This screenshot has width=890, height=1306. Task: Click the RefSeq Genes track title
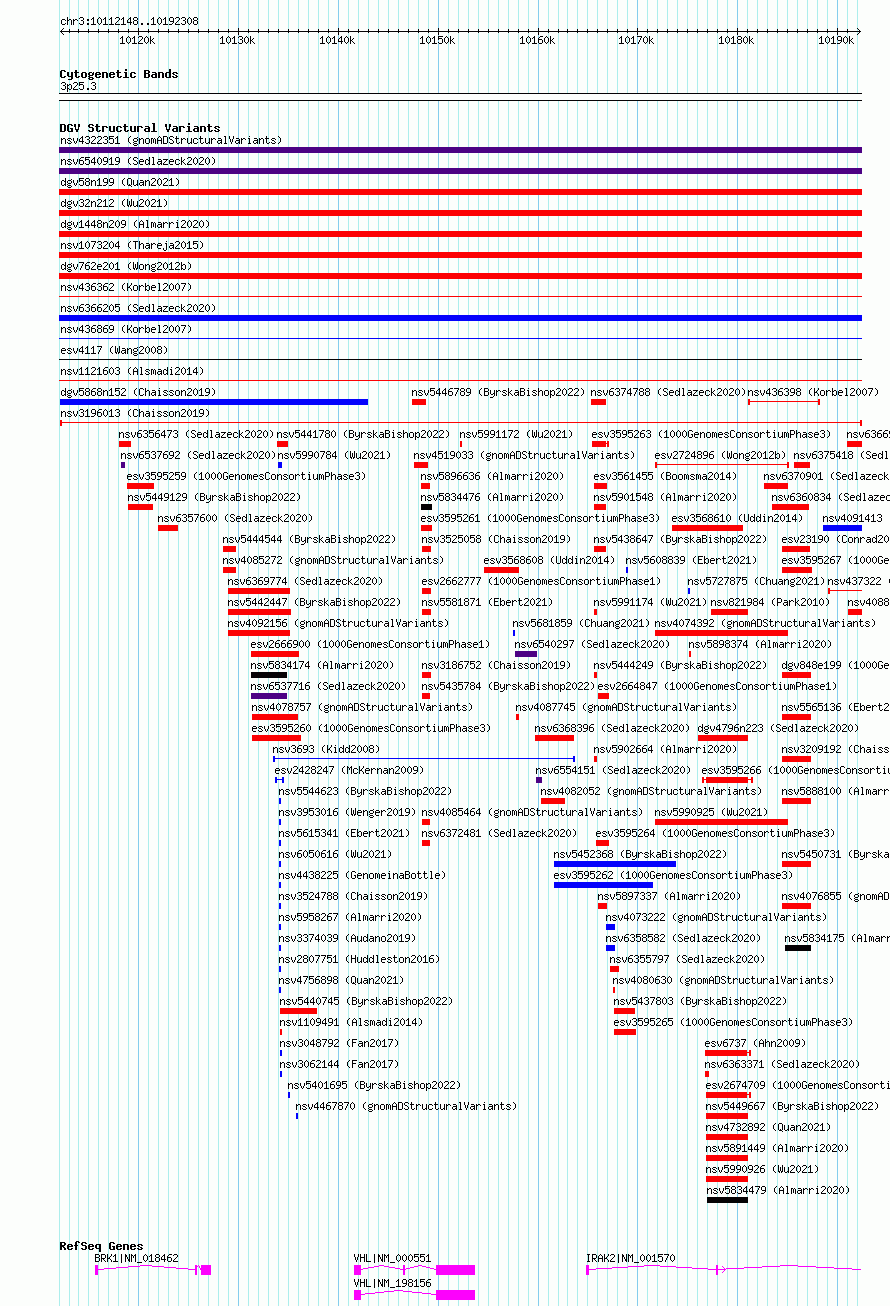point(101,1246)
